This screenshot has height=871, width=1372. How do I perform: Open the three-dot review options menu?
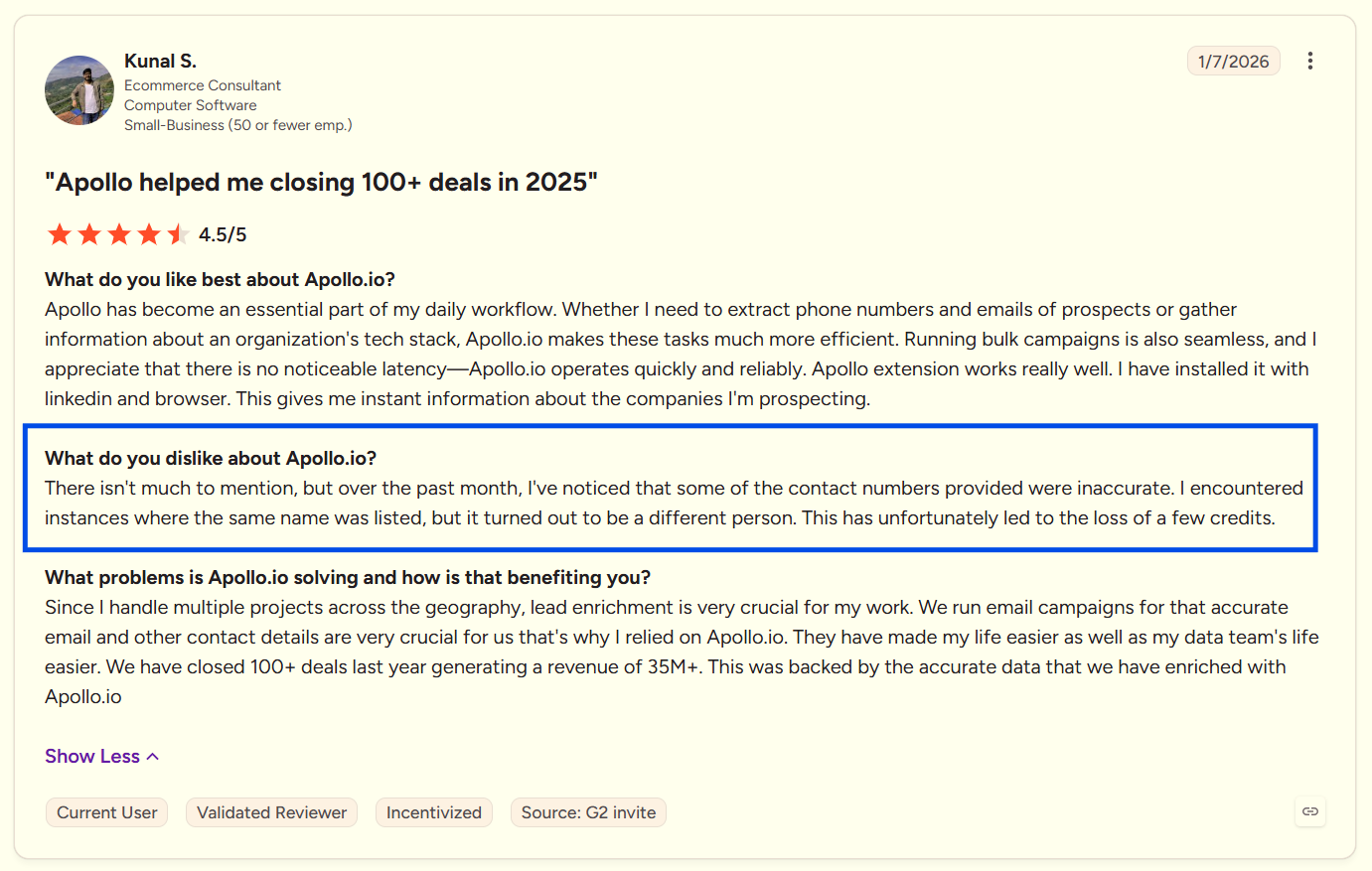click(x=1310, y=61)
